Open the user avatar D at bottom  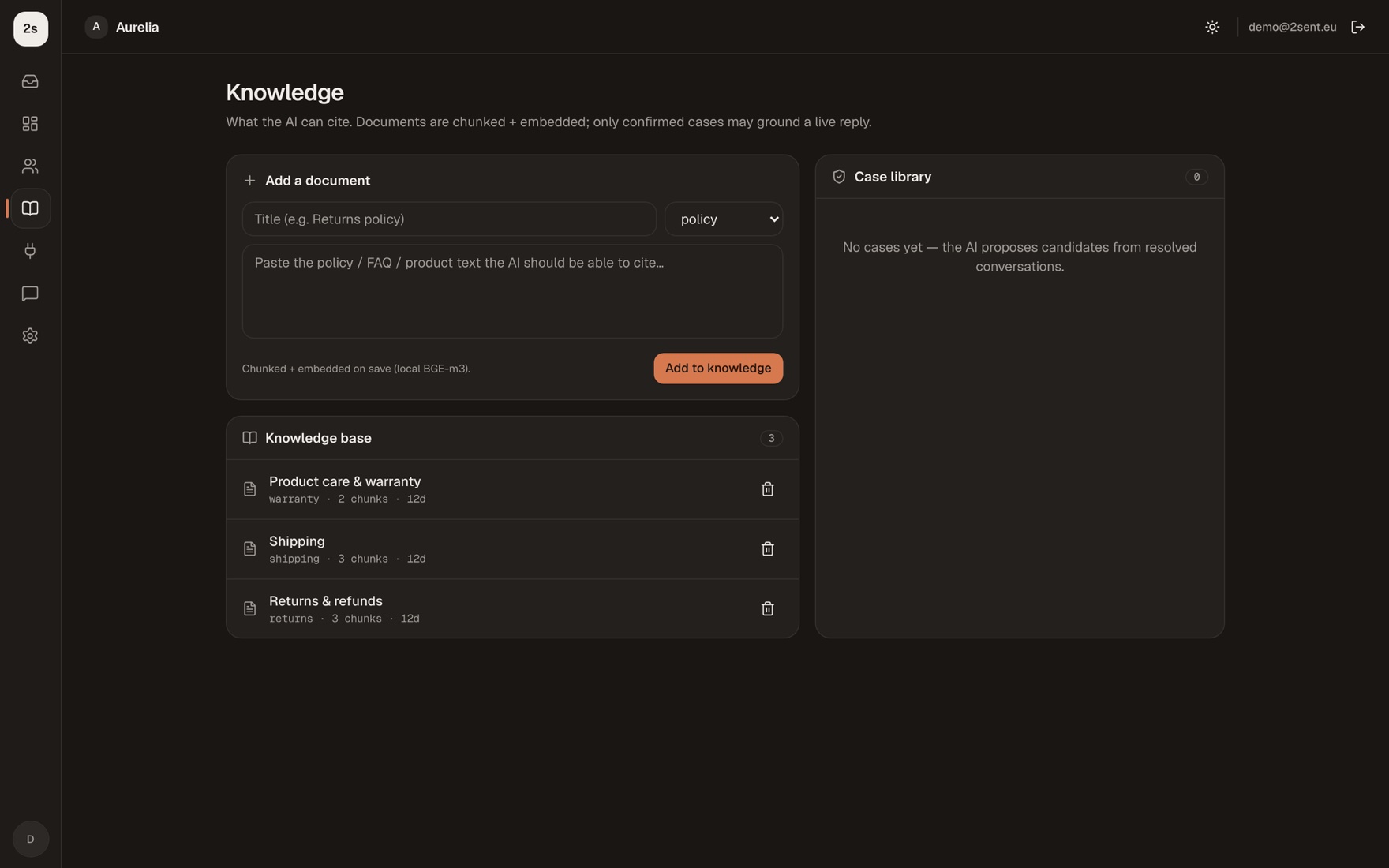tap(30, 839)
